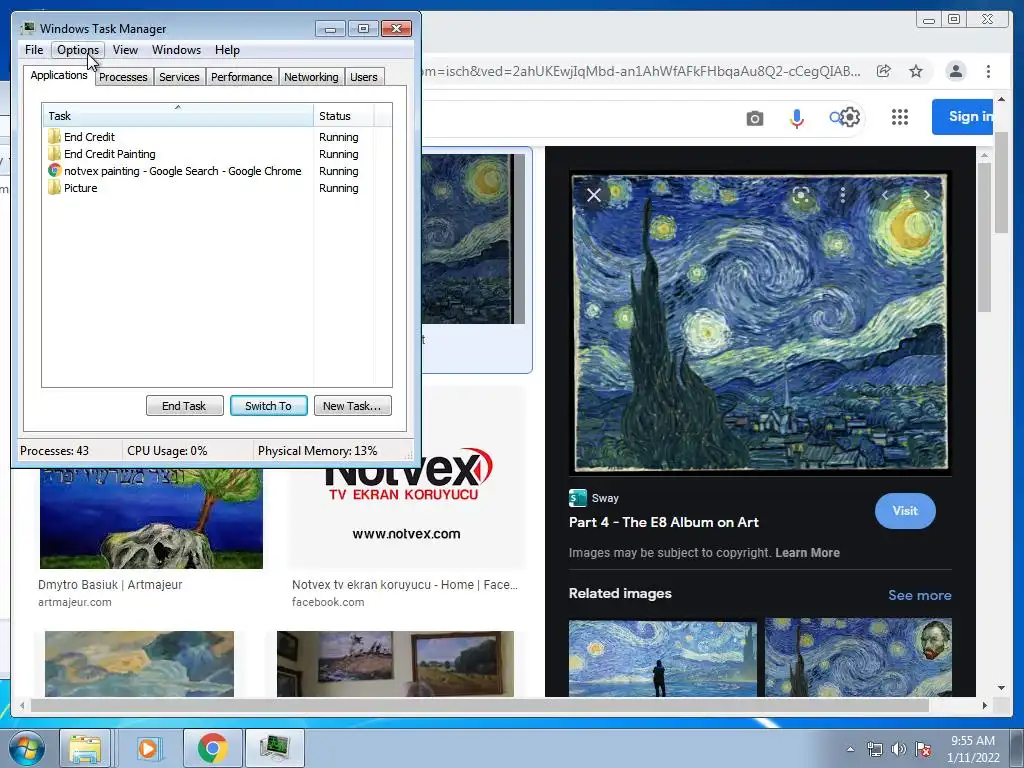This screenshot has height=768, width=1024.
Task: Click the Chrome icon in the task list
Action: 54,170
